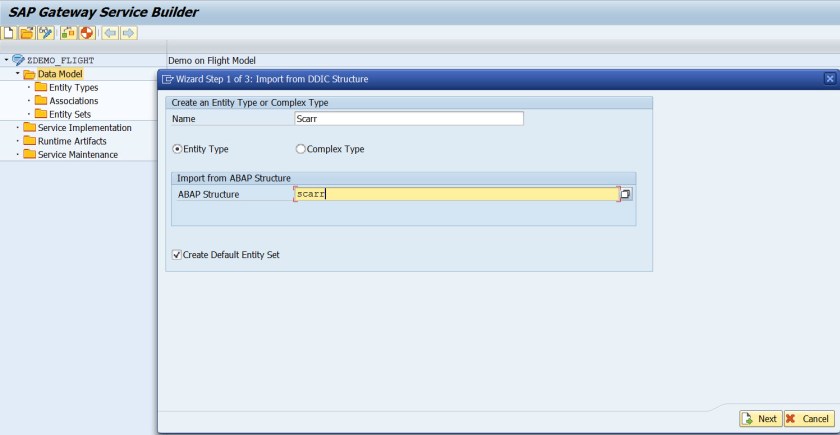
Task: Select the ZDEMO_FLIGHT tree label
Action: pos(61,61)
